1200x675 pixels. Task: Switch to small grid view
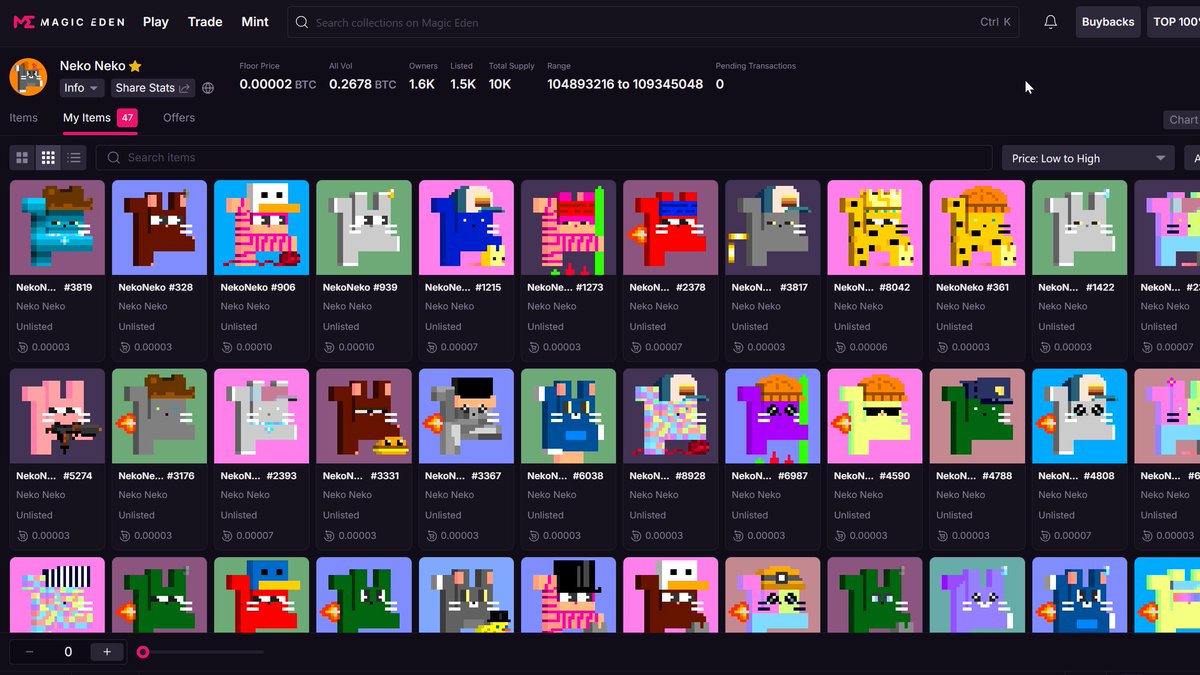coord(48,157)
